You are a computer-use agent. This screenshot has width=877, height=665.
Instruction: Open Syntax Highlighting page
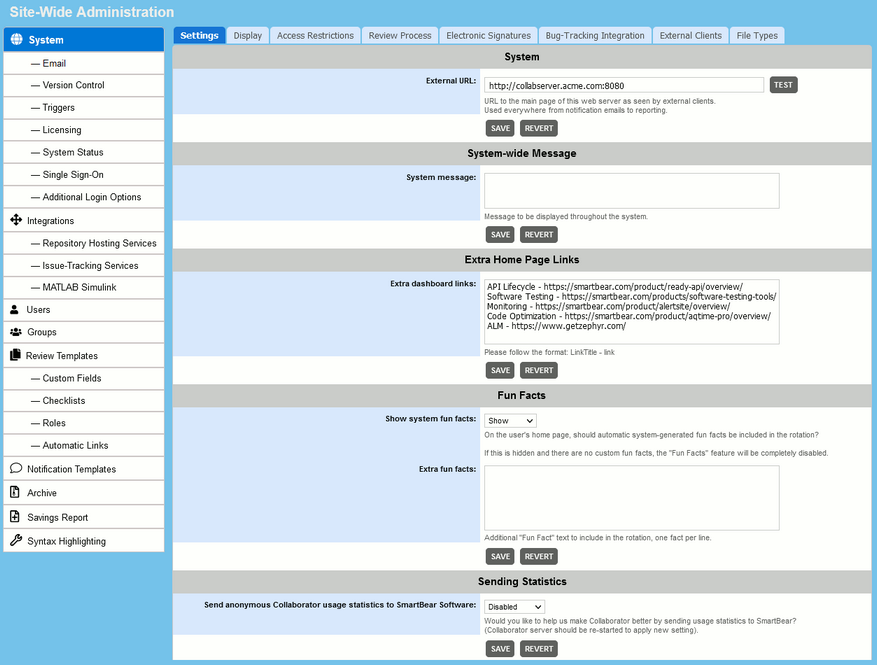84,541
